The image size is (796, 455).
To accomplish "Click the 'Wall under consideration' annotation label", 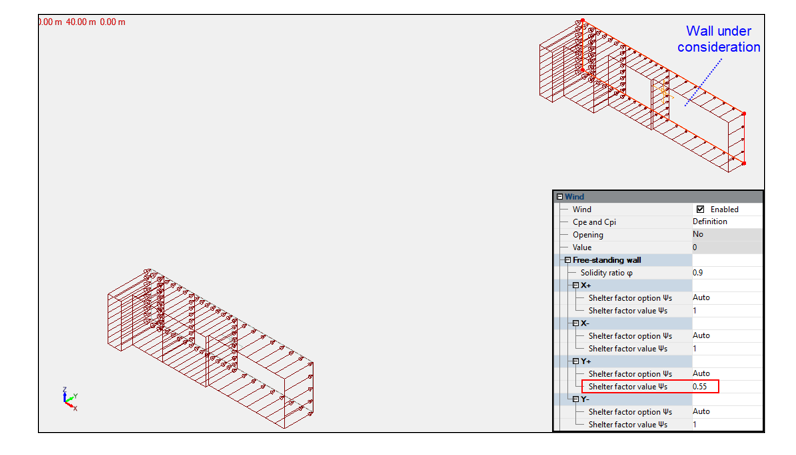I will [x=718, y=39].
